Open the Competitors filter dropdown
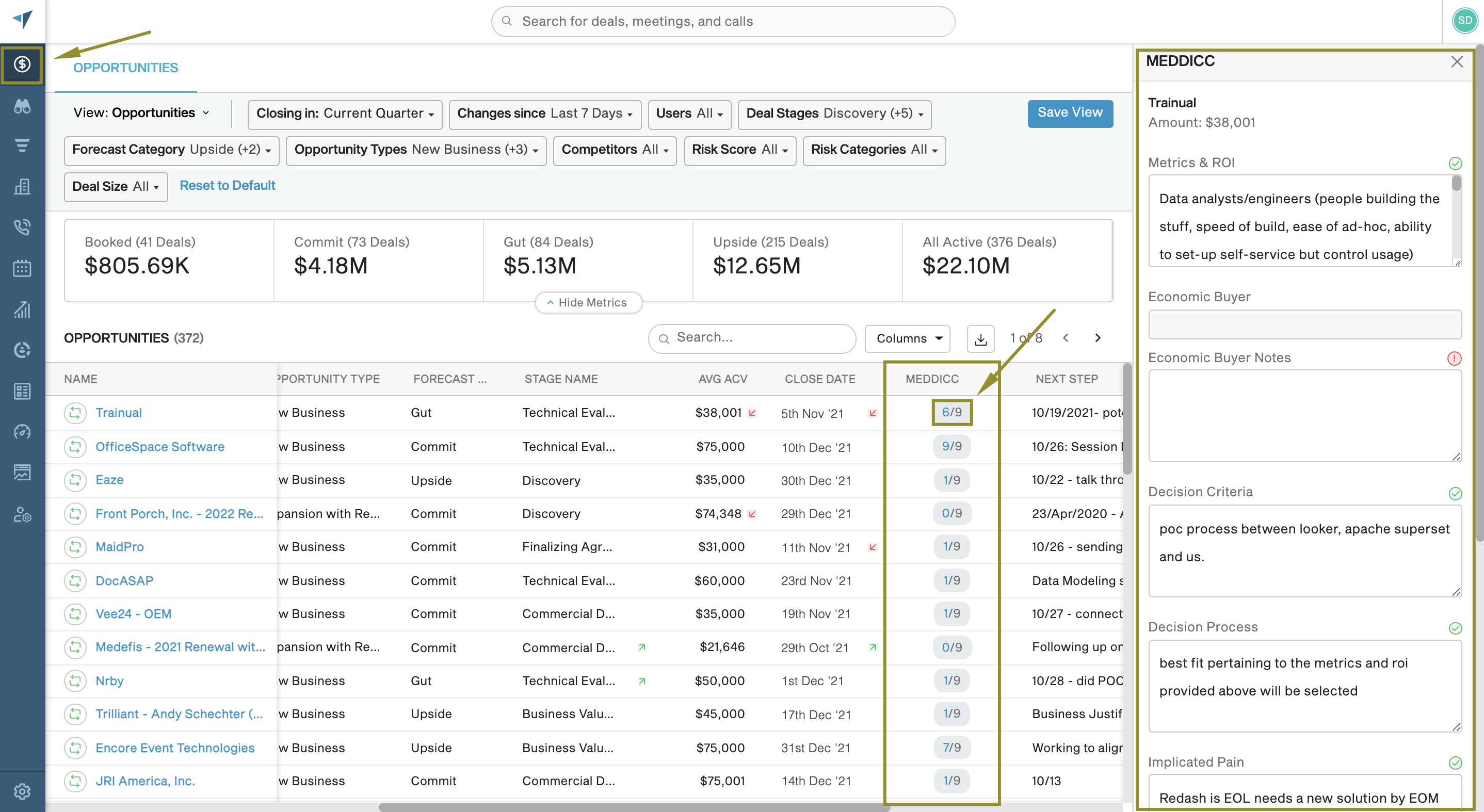This screenshot has height=812, width=1484. (x=615, y=150)
